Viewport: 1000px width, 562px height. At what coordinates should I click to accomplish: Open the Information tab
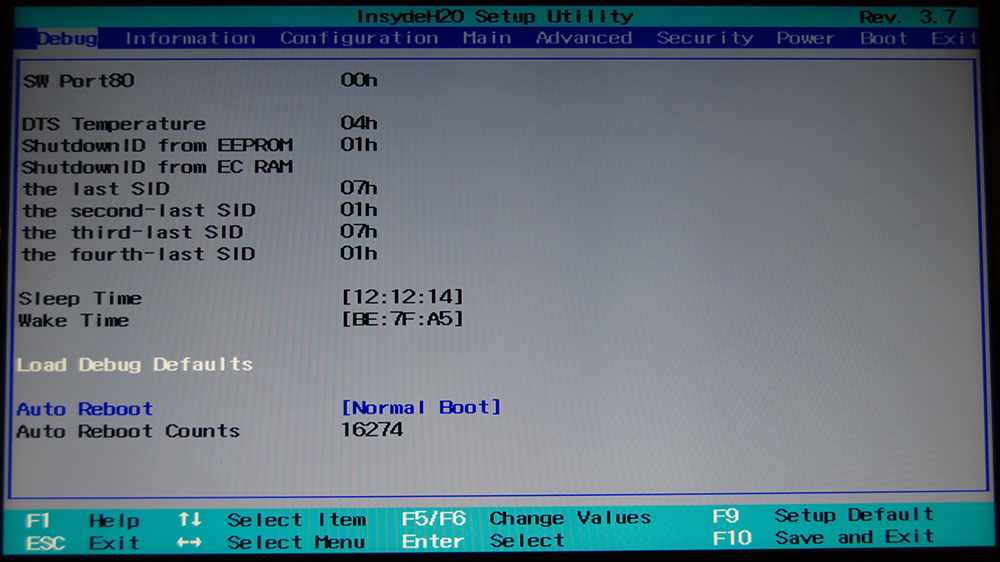tap(190, 38)
